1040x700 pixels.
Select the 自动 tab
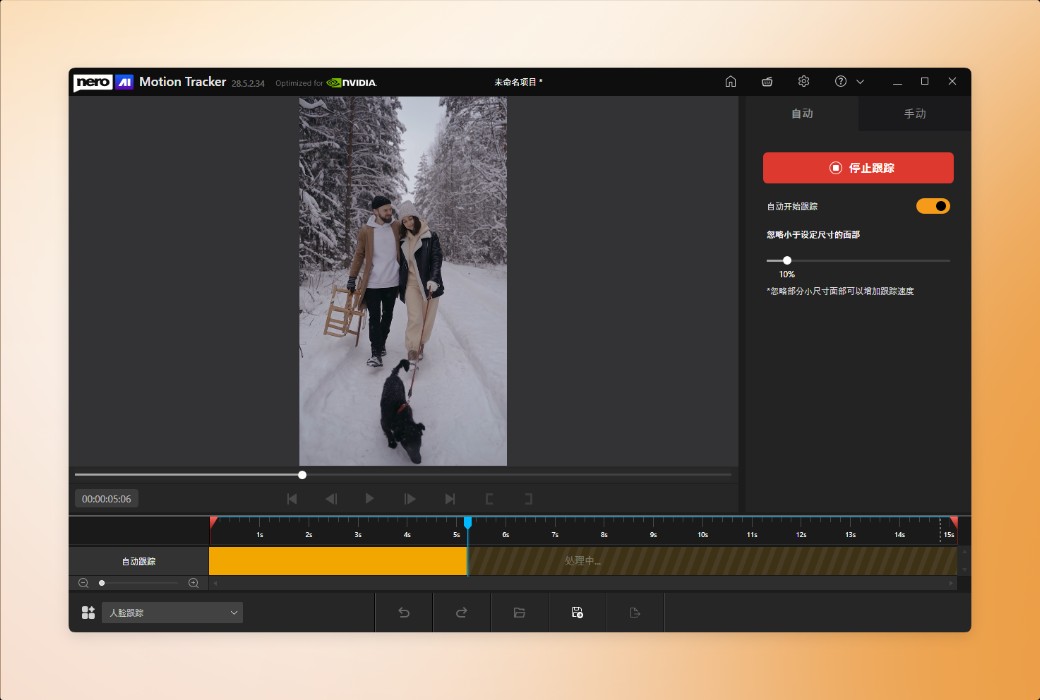point(801,113)
